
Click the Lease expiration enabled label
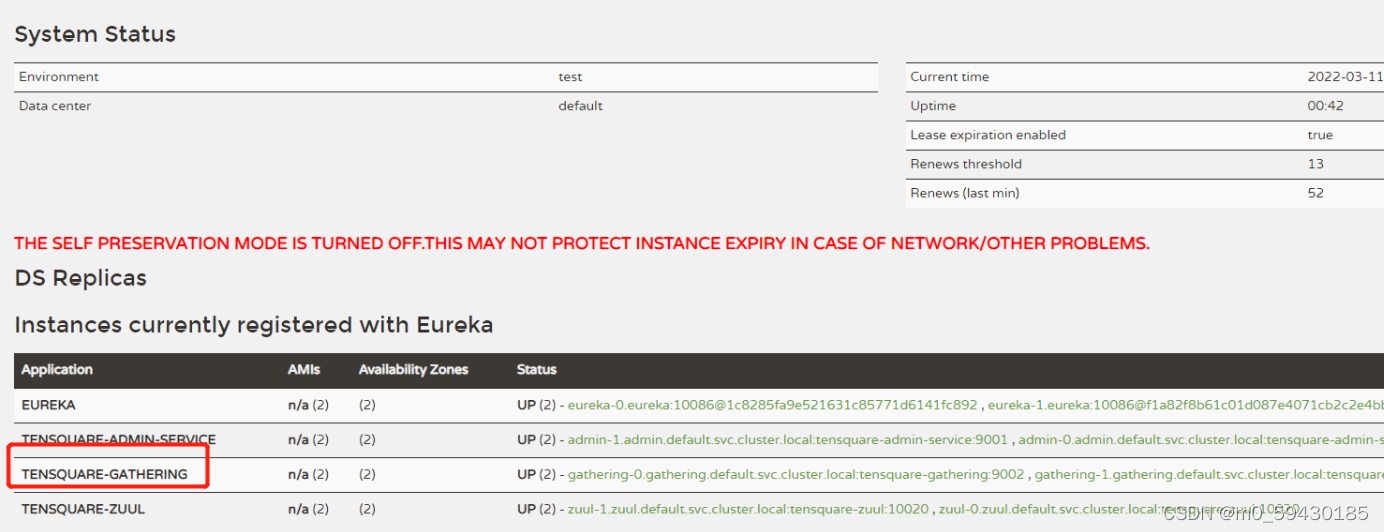click(x=988, y=135)
